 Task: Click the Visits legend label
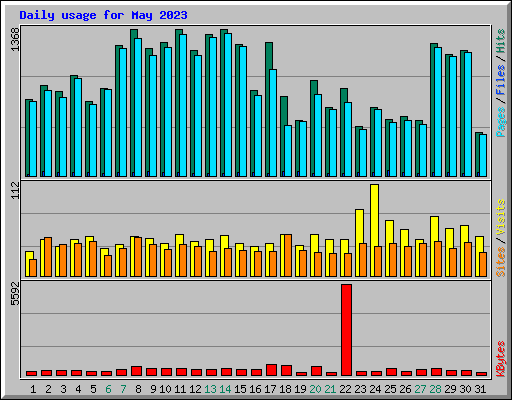click(x=501, y=218)
